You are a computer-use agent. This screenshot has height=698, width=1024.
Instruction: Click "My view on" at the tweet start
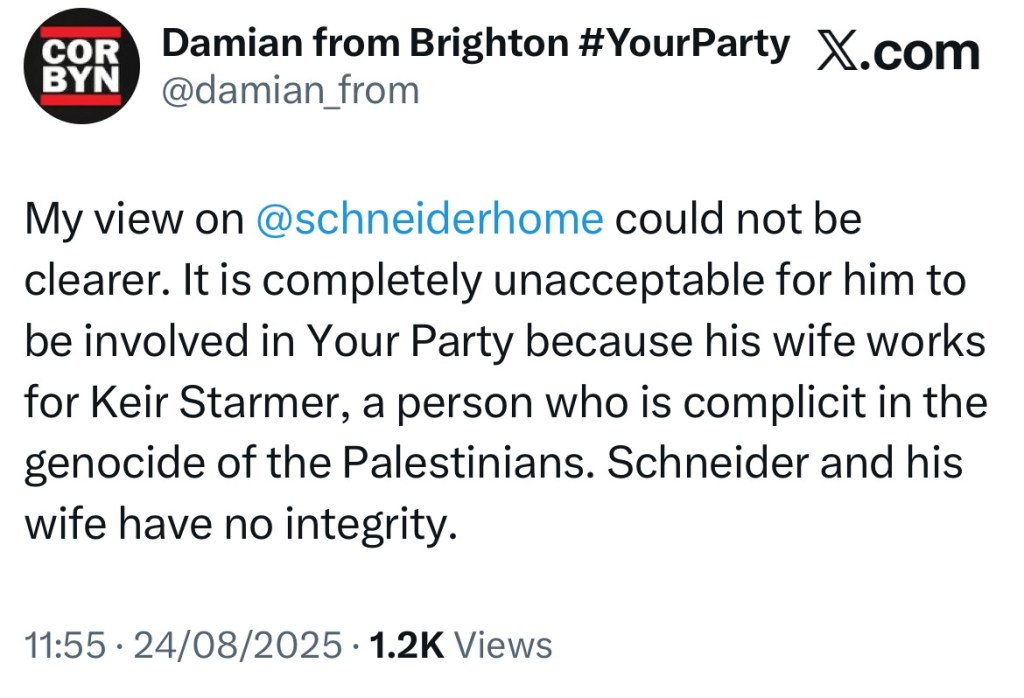(x=134, y=221)
